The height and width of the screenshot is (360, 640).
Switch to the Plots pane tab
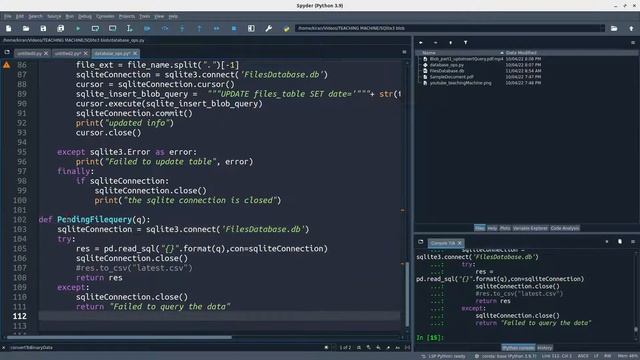tap(505, 228)
